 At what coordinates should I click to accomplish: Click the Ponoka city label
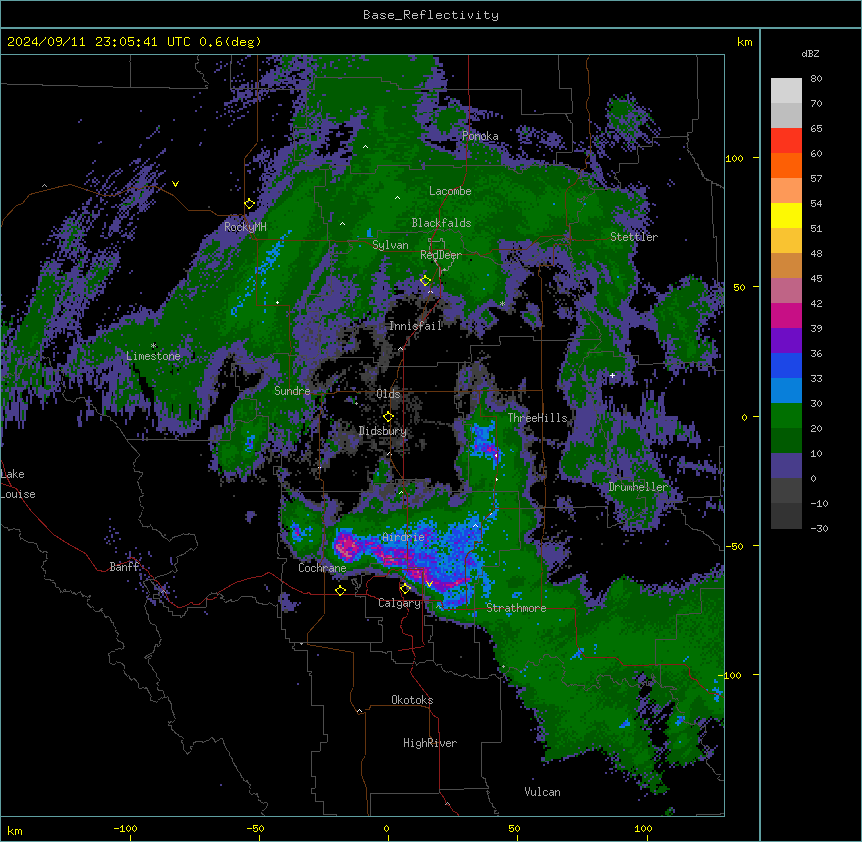[x=480, y=136]
